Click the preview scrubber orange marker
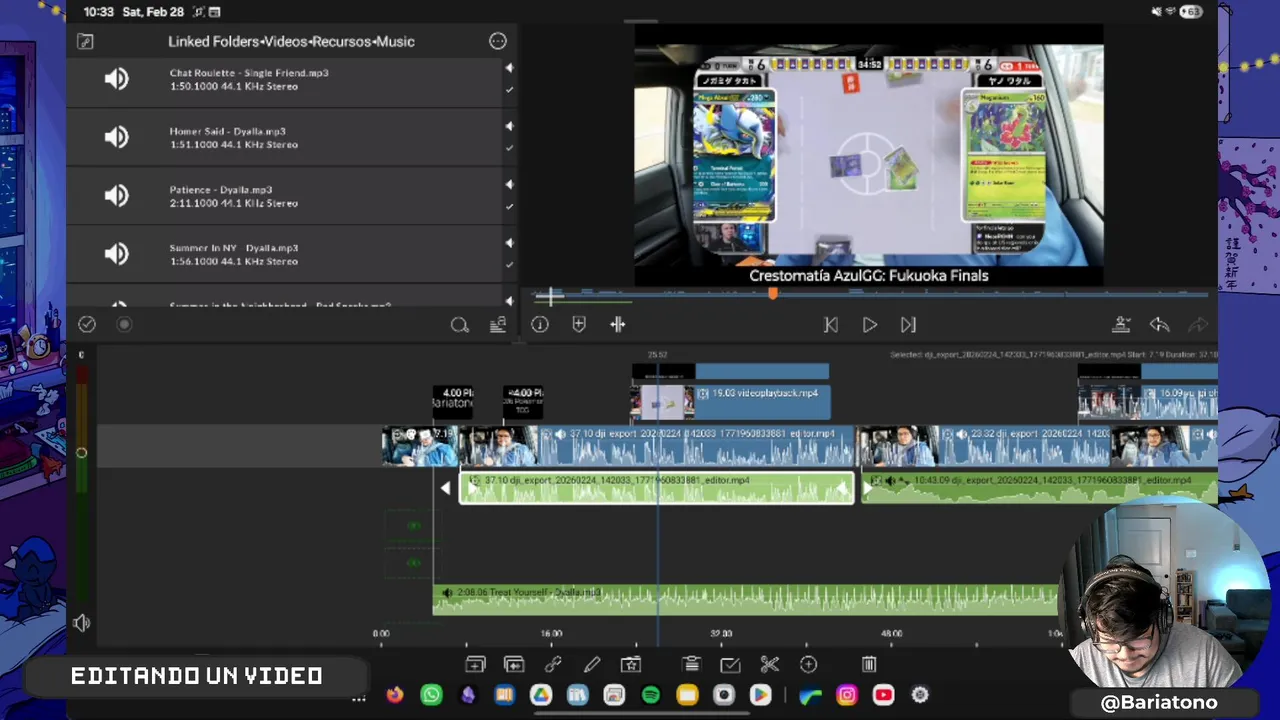 pyautogui.click(x=772, y=293)
